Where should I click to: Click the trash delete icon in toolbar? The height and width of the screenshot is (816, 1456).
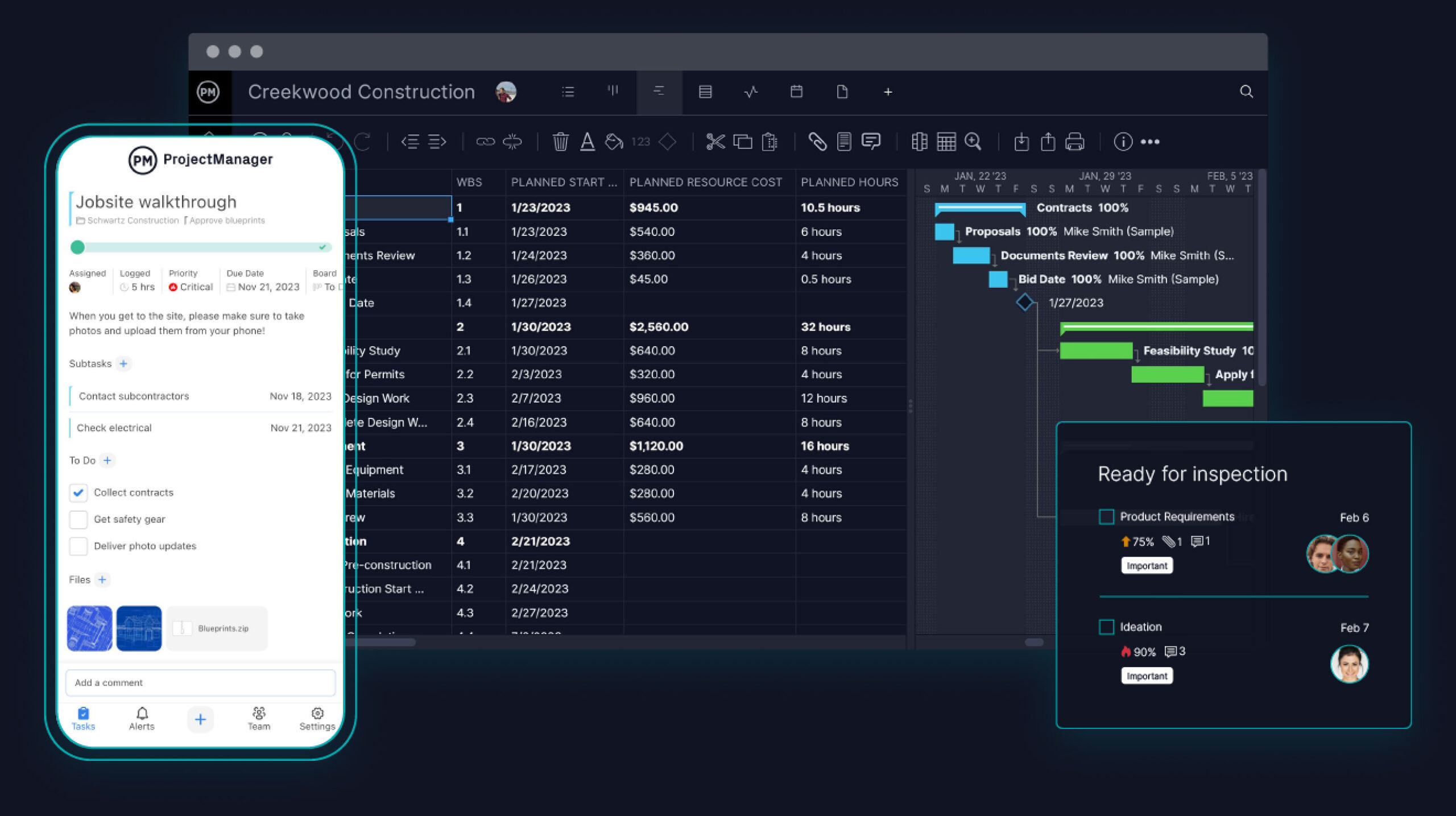coord(560,142)
